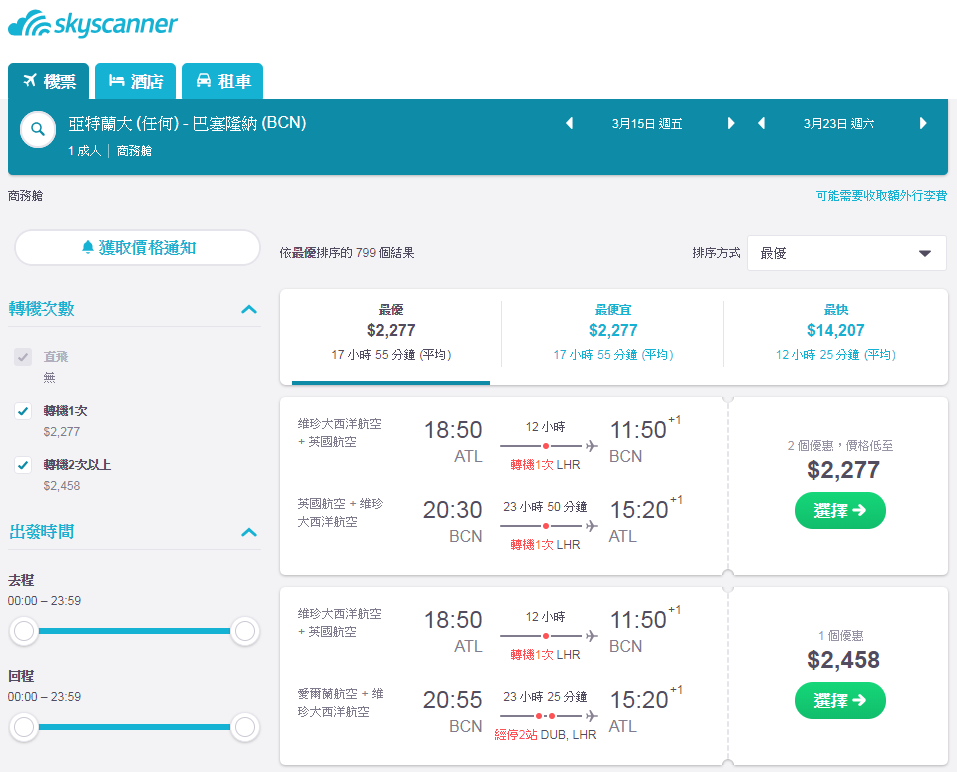Open the 排序方式 sort dropdown
Viewport: 957px width, 772px height.
[847, 253]
